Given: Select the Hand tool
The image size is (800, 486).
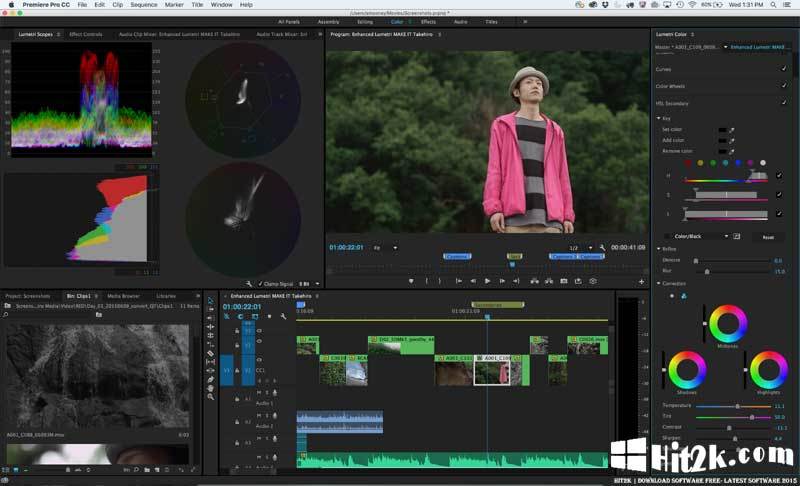Looking at the screenshot, I should coord(210,388).
